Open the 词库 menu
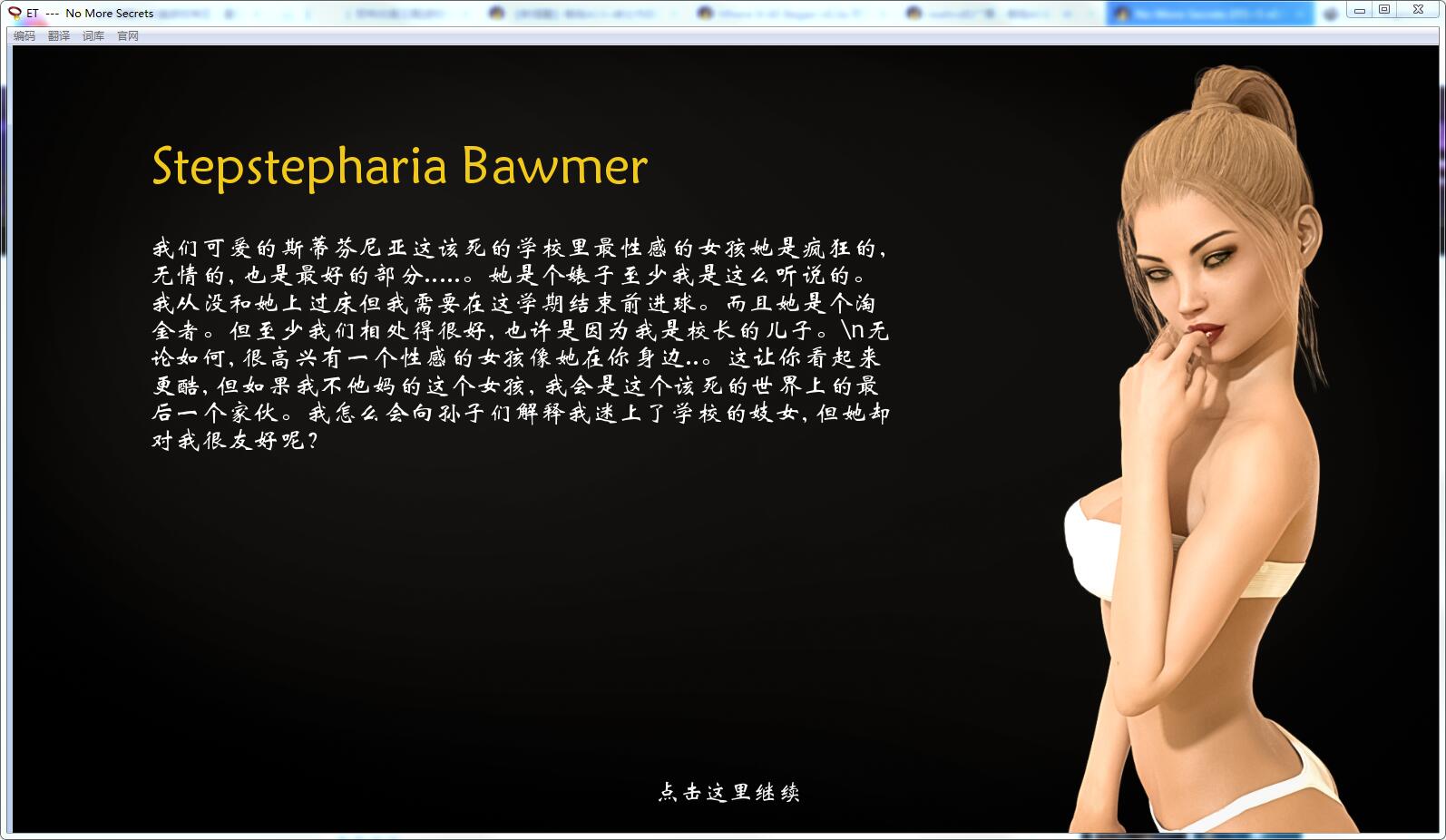This screenshot has width=1446, height=840. pos(93,35)
